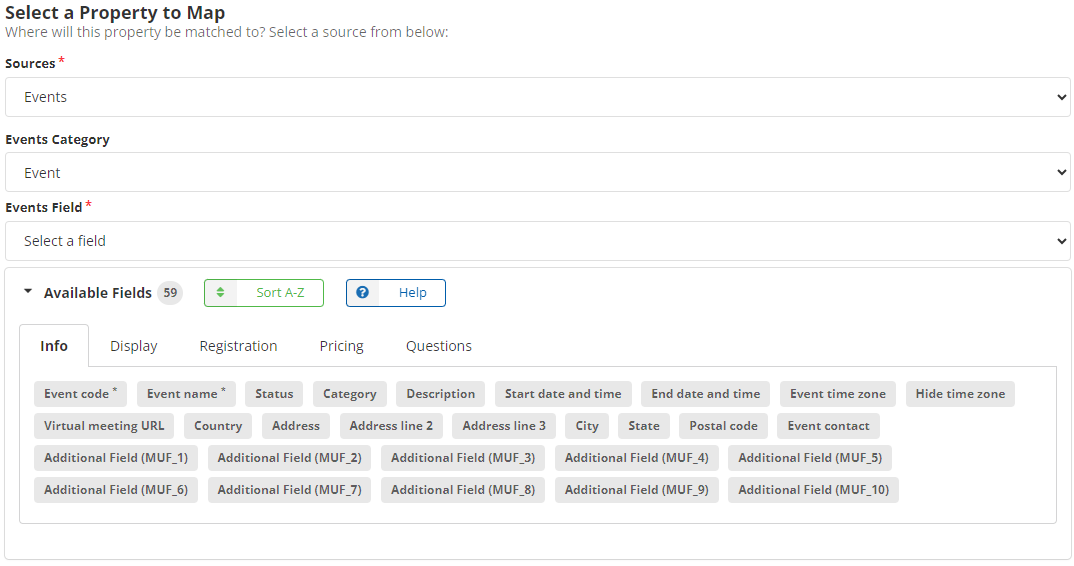Viewport: 1074px width, 566px height.
Task: Pick the Hide time zone field
Action: tap(960, 394)
